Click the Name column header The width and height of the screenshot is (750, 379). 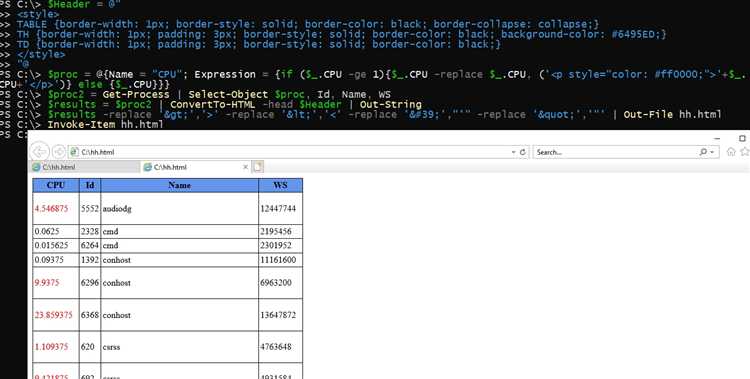(x=179, y=185)
